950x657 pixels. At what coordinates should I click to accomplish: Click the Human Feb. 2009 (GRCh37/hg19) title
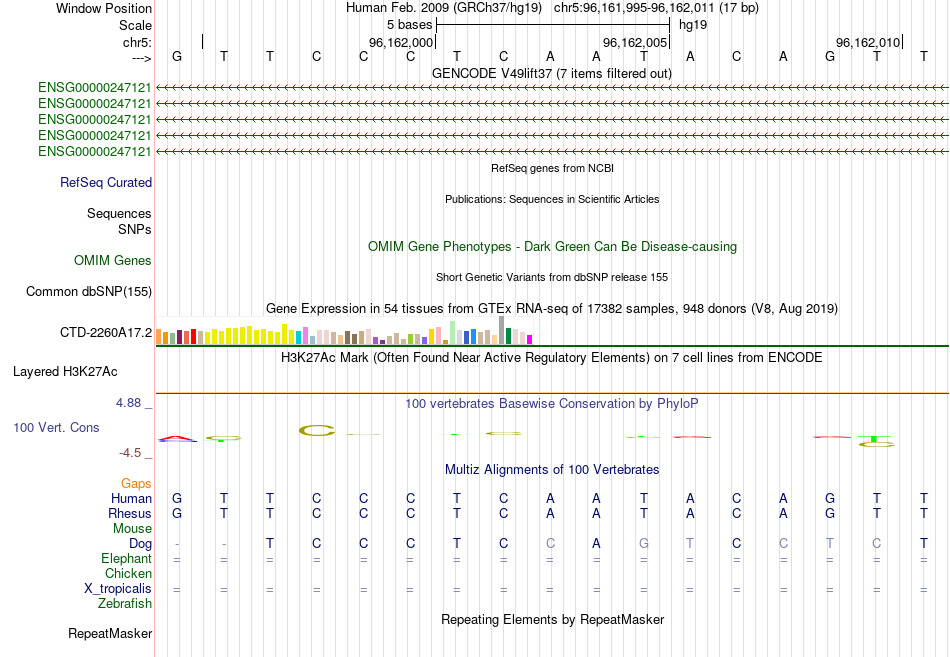tap(446, 8)
